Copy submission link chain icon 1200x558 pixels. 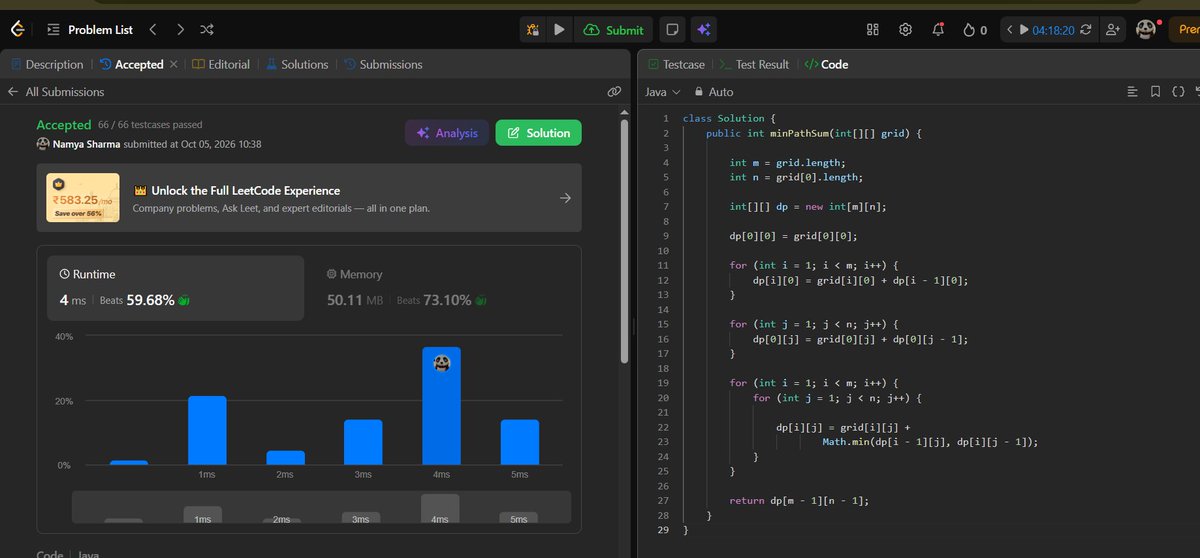pos(615,92)
